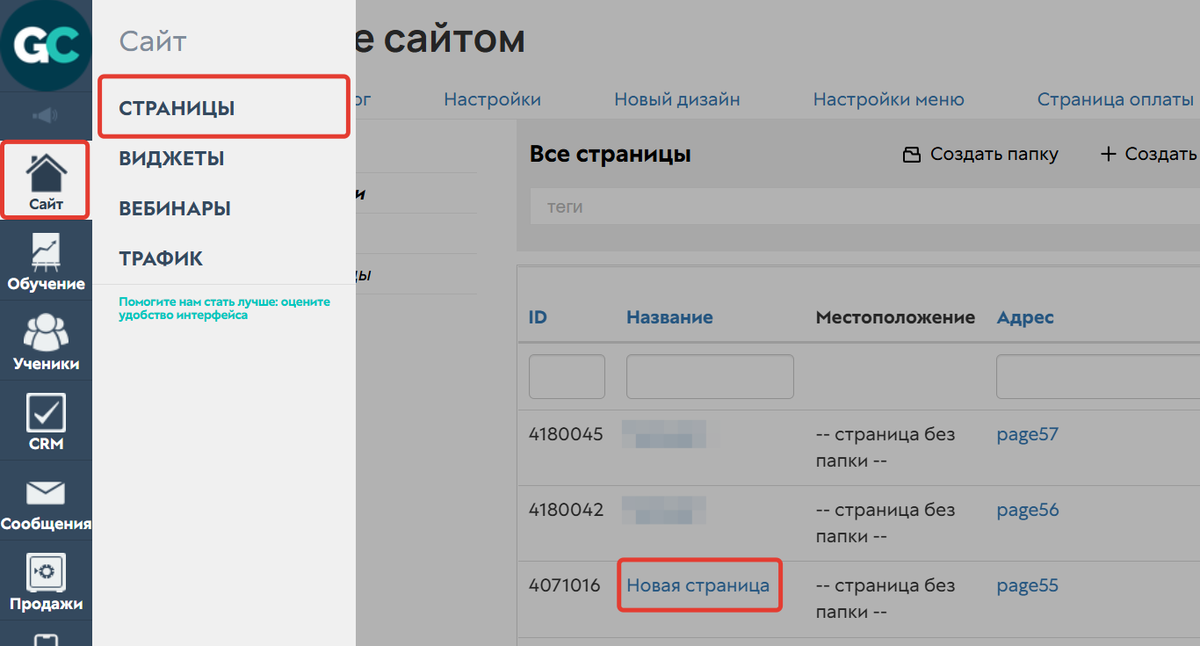Click the Название filter input field
The height and width of the screenshot is (646, 1200).
click(x=710, y=377)
